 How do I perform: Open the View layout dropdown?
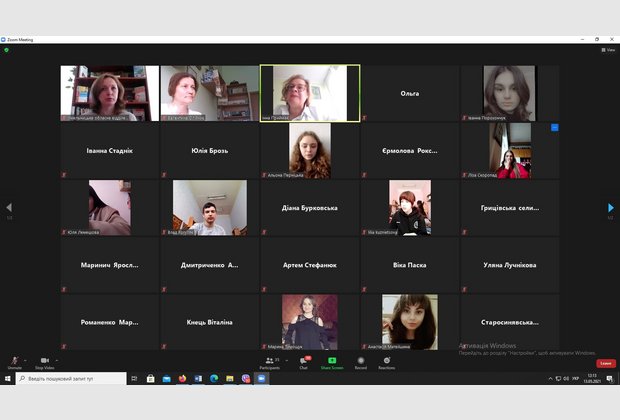(x=607, y=50)
